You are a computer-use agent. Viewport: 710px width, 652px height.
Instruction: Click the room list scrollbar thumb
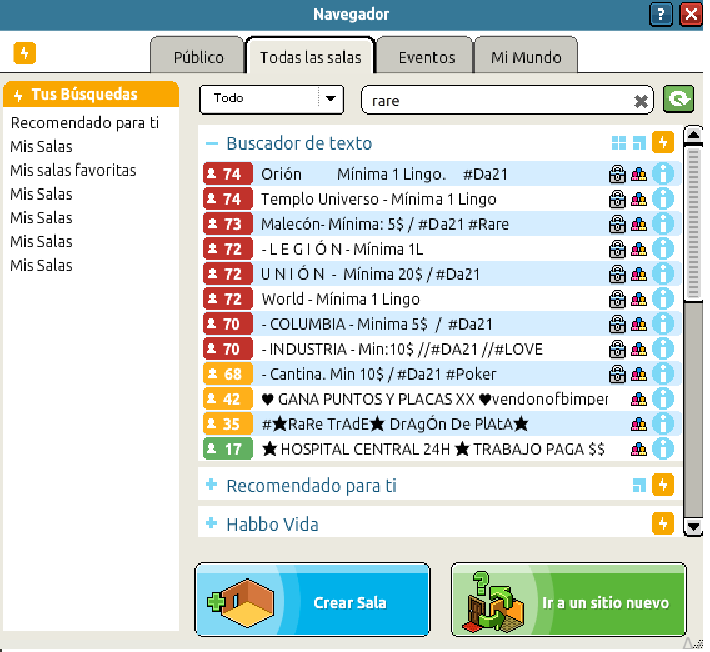[x=693, y=223]
